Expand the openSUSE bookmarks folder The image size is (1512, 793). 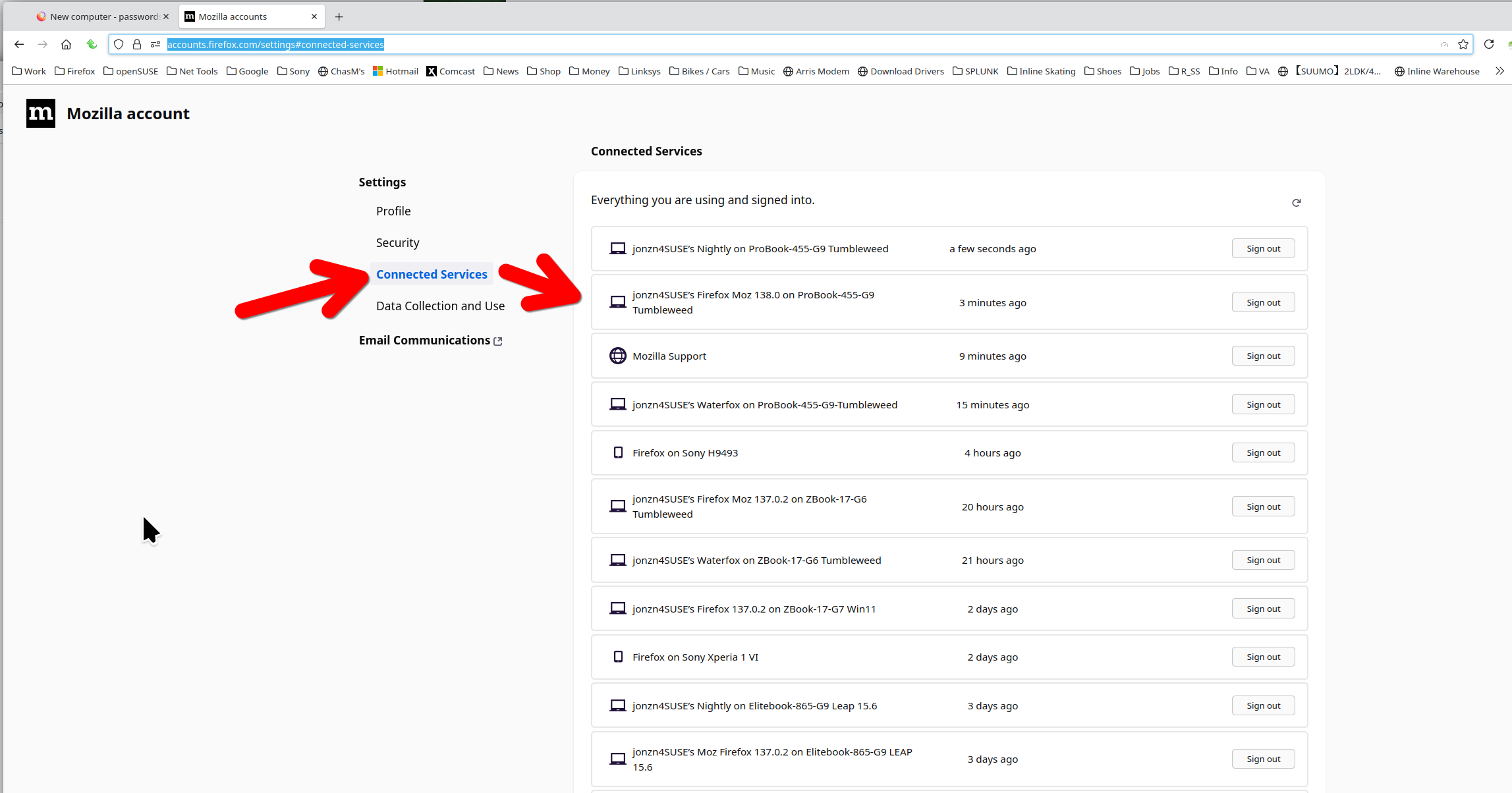click(x=130, y=71)
